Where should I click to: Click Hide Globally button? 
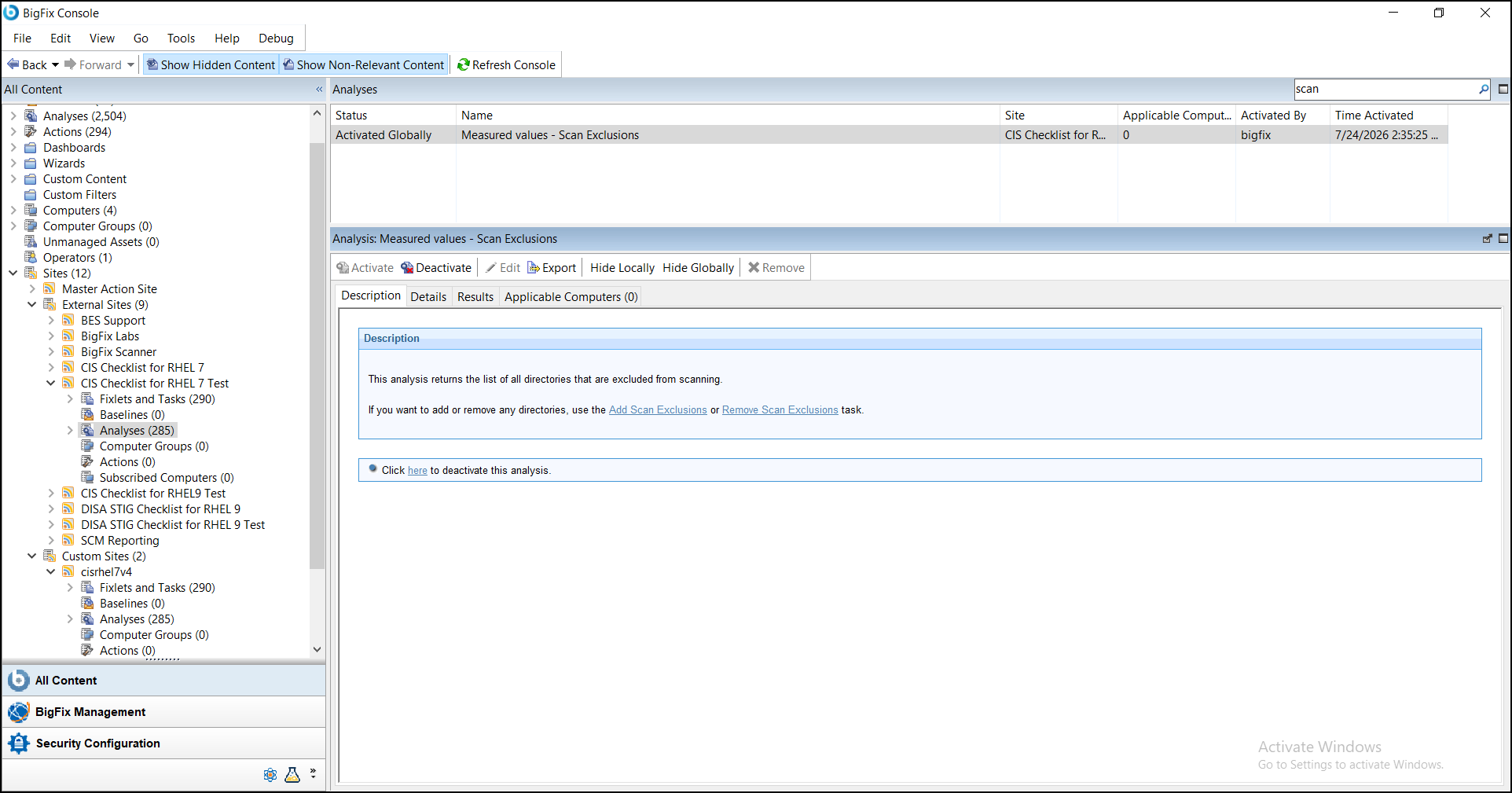coord(698,267)
